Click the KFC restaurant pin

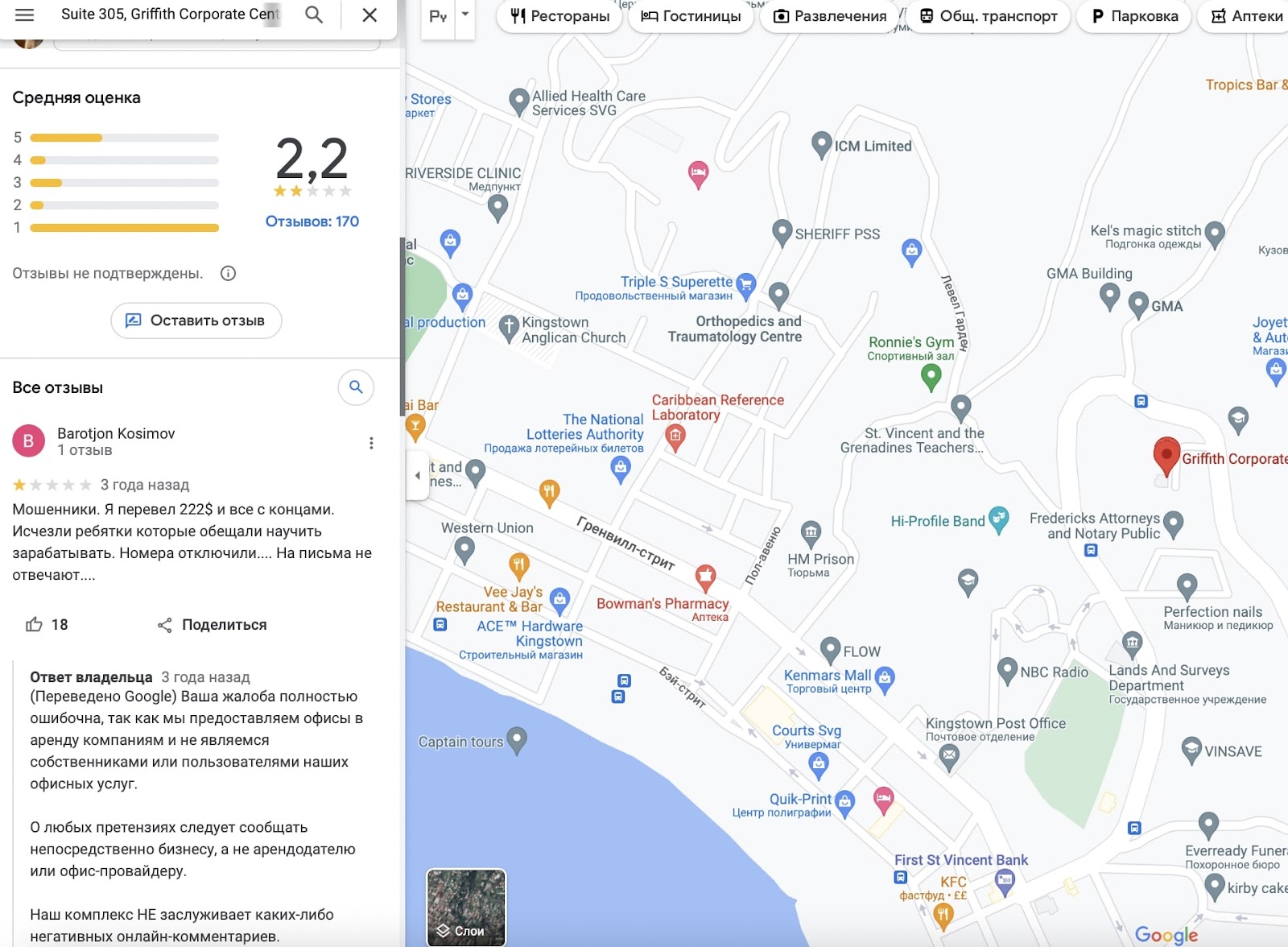pos(943,916)
